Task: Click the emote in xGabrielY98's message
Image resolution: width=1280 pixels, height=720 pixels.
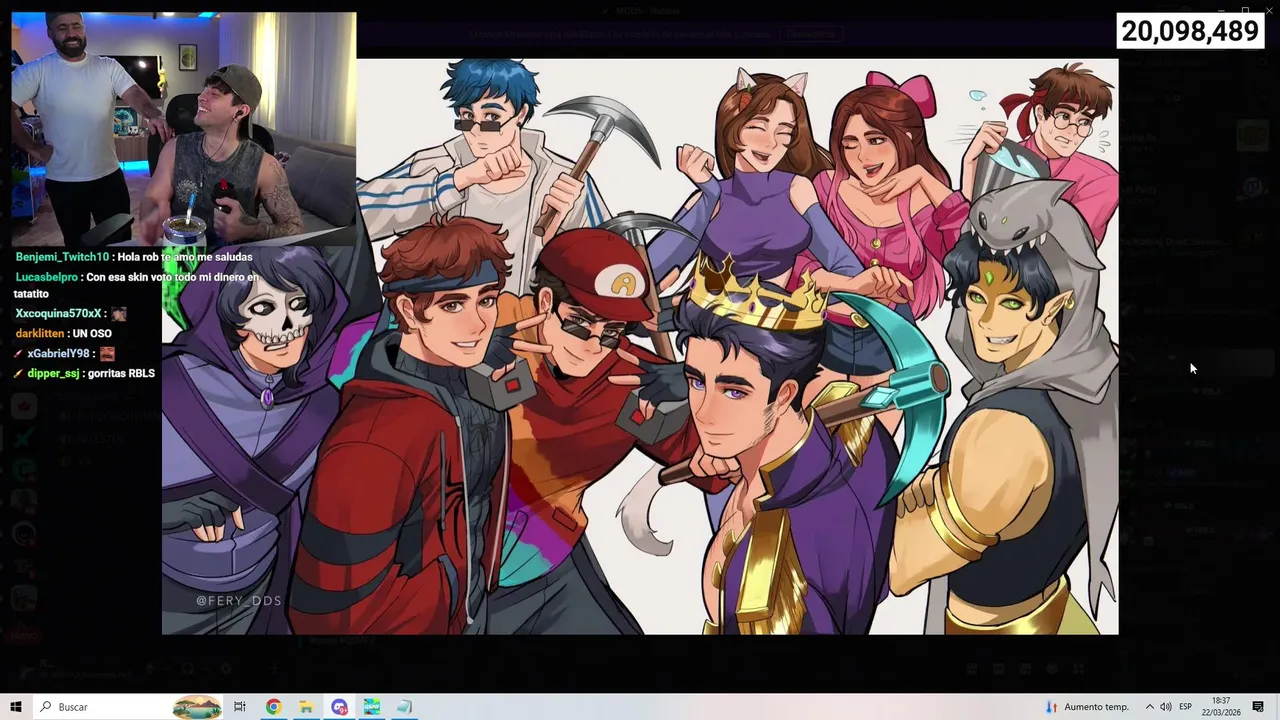Action: pos(107,354)
